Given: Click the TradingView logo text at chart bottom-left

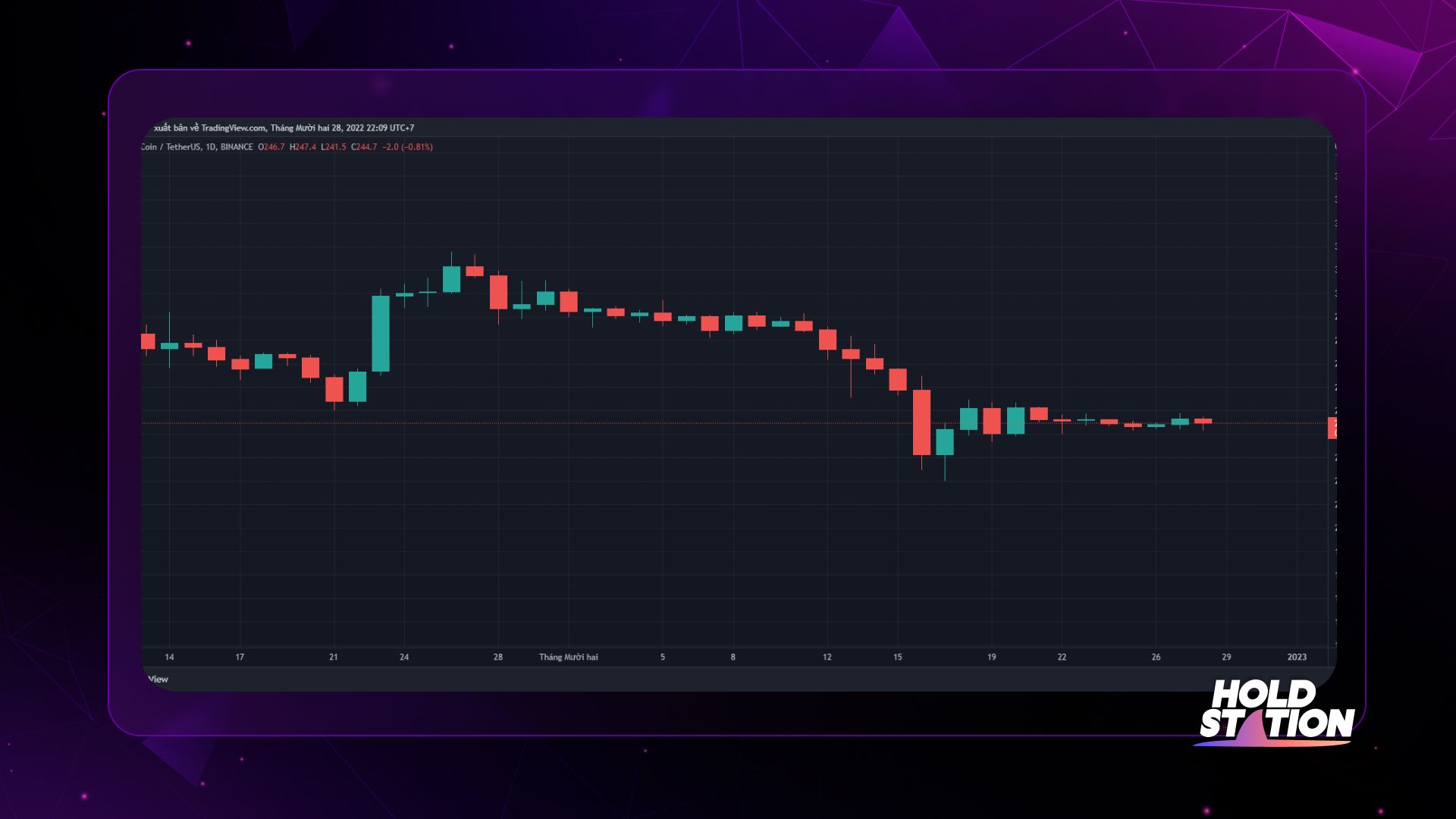Looking at the screenshot, I should 158,679.
